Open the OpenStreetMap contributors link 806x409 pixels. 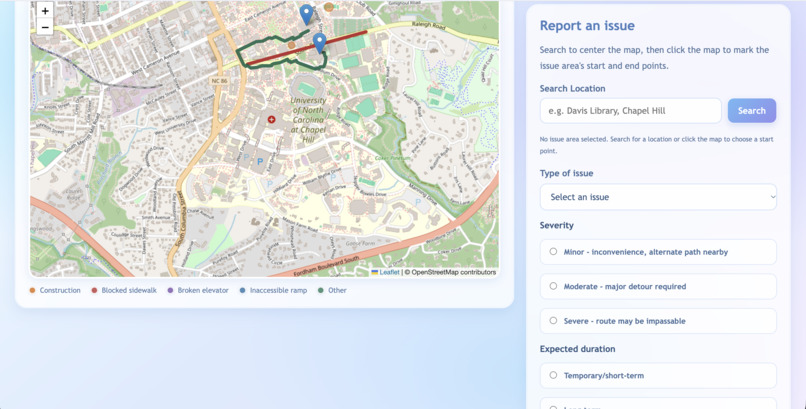[454, 272]
